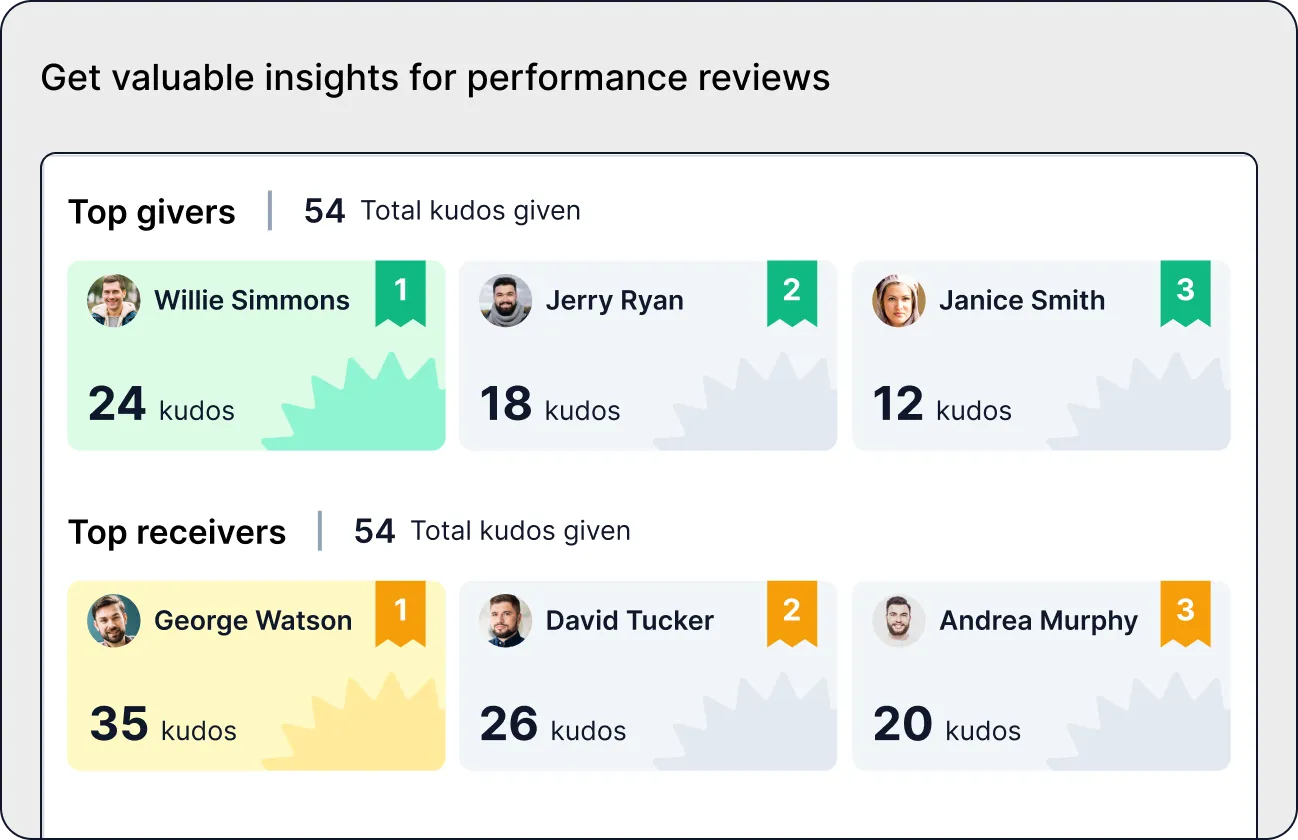Open the George Watson name link
Viewport: 1298px width, 840px height.
point(253,621)
